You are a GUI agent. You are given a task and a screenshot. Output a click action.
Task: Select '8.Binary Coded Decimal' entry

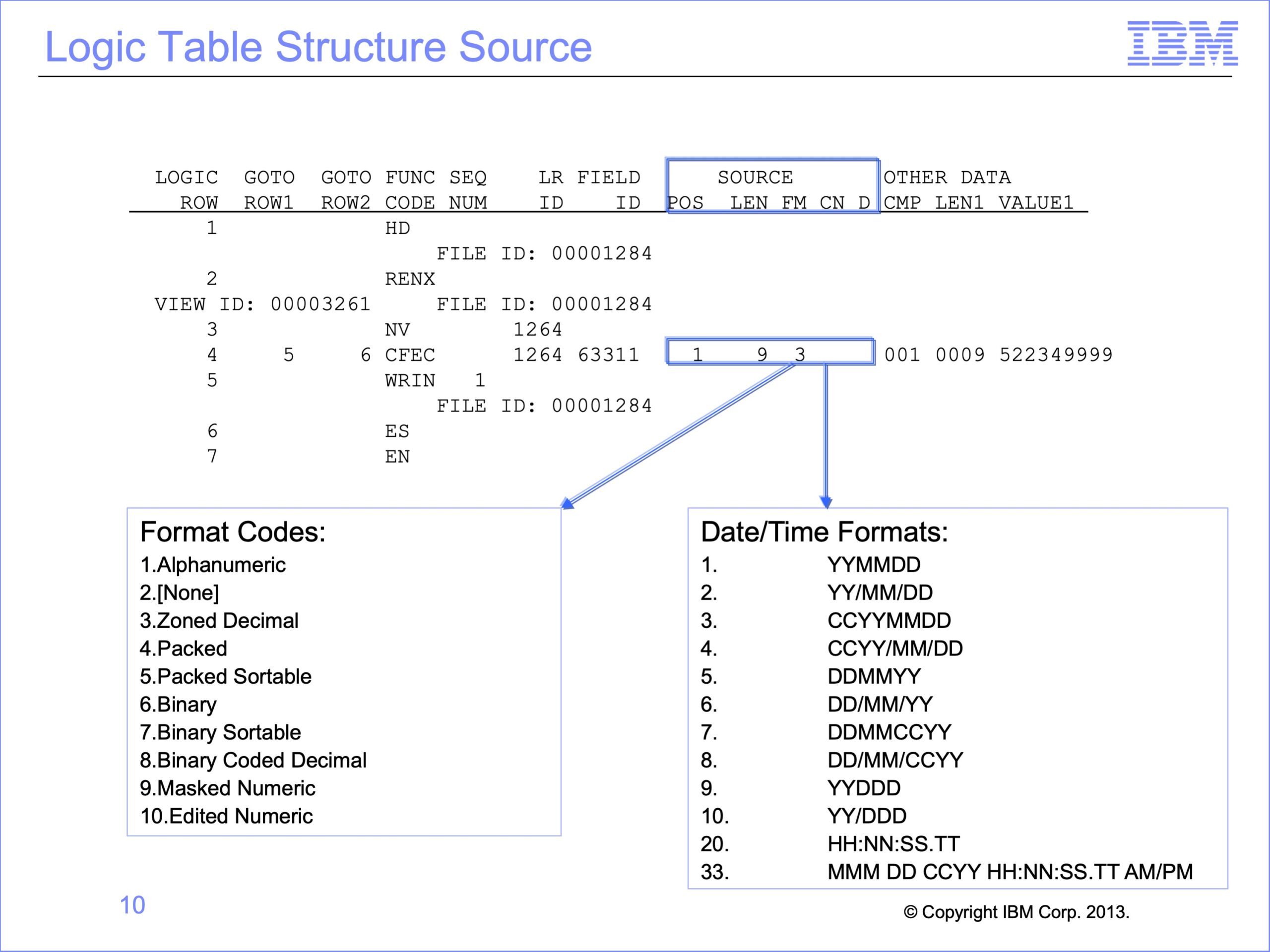coord(253,760)
